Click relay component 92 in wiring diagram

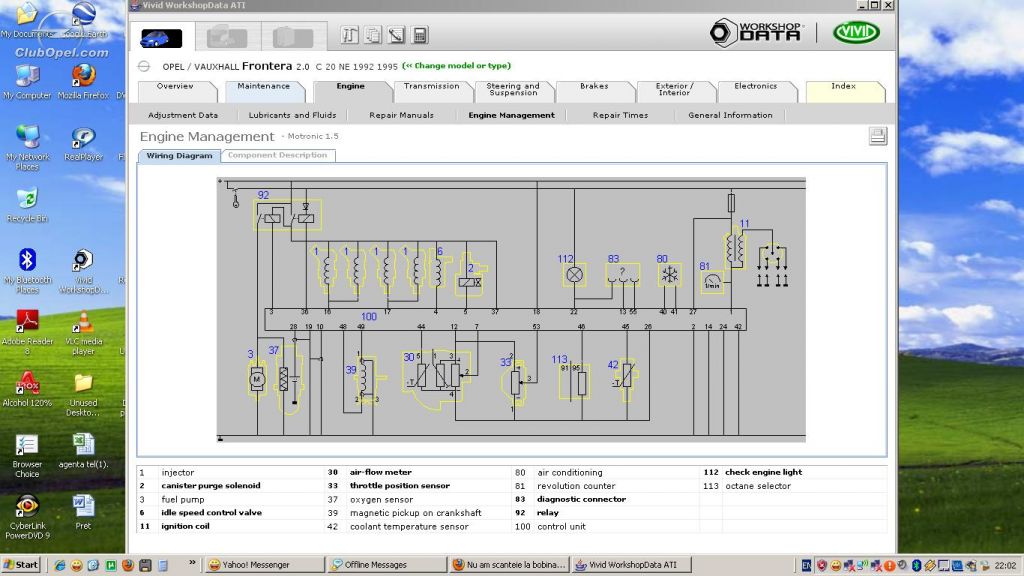pyautogui.click(x=287, y=215)
